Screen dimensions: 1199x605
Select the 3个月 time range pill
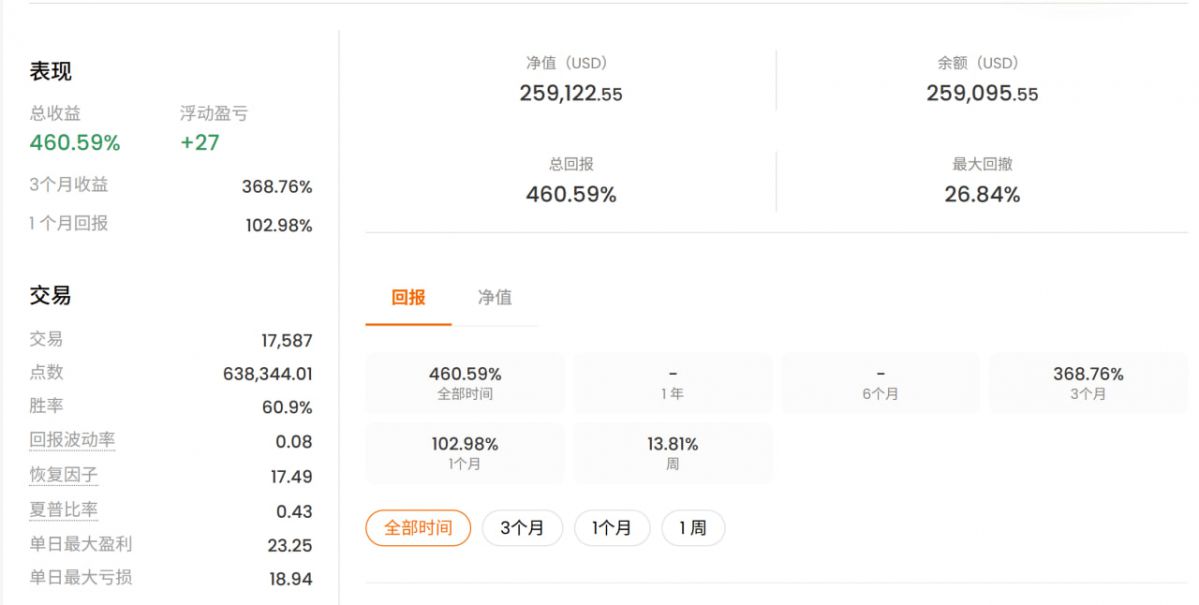click(x=522, y=528)
